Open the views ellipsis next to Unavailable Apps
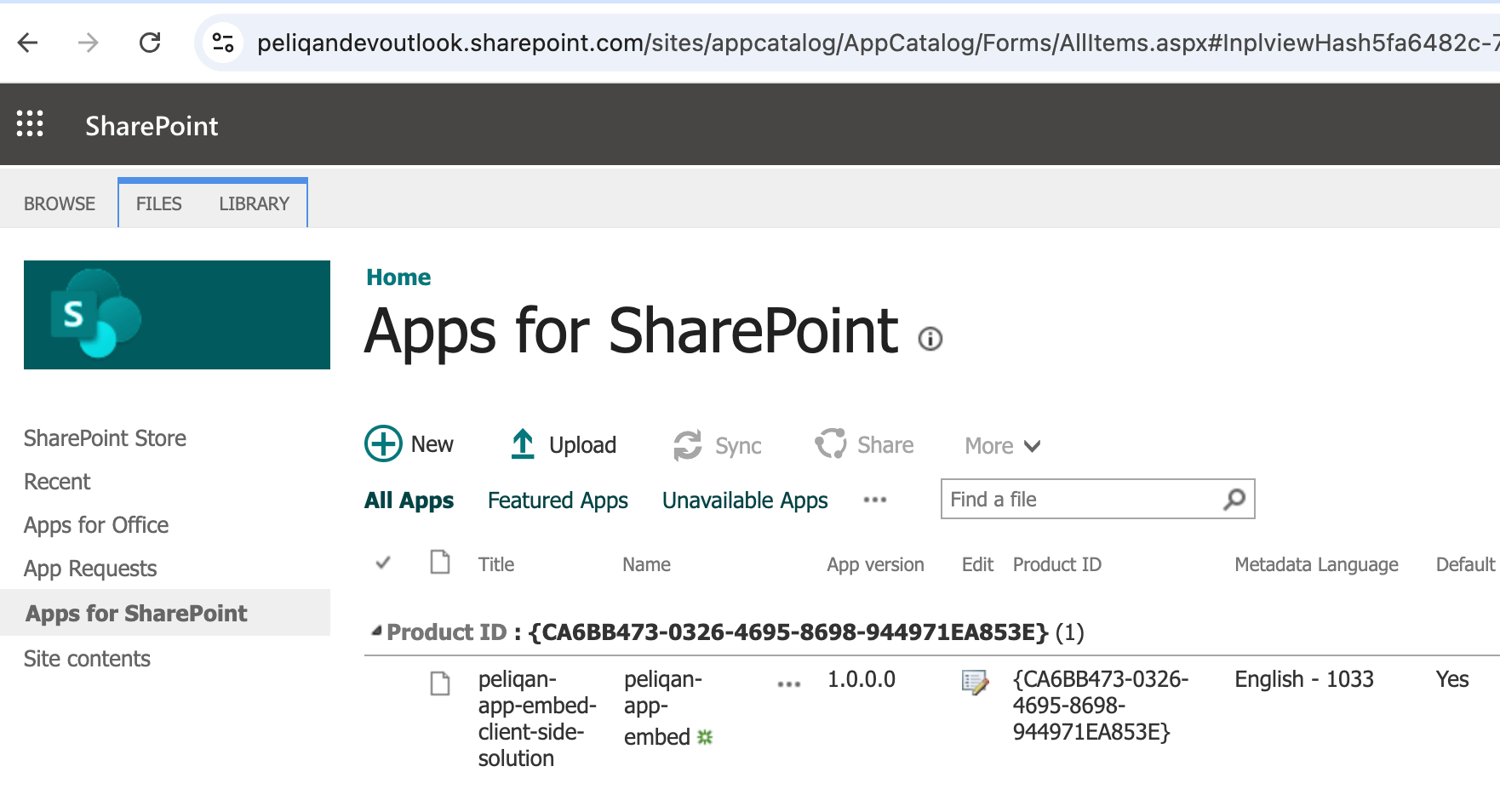This screenshot has height=812, width=1500. pyautogui.click(x=875, y=500)
